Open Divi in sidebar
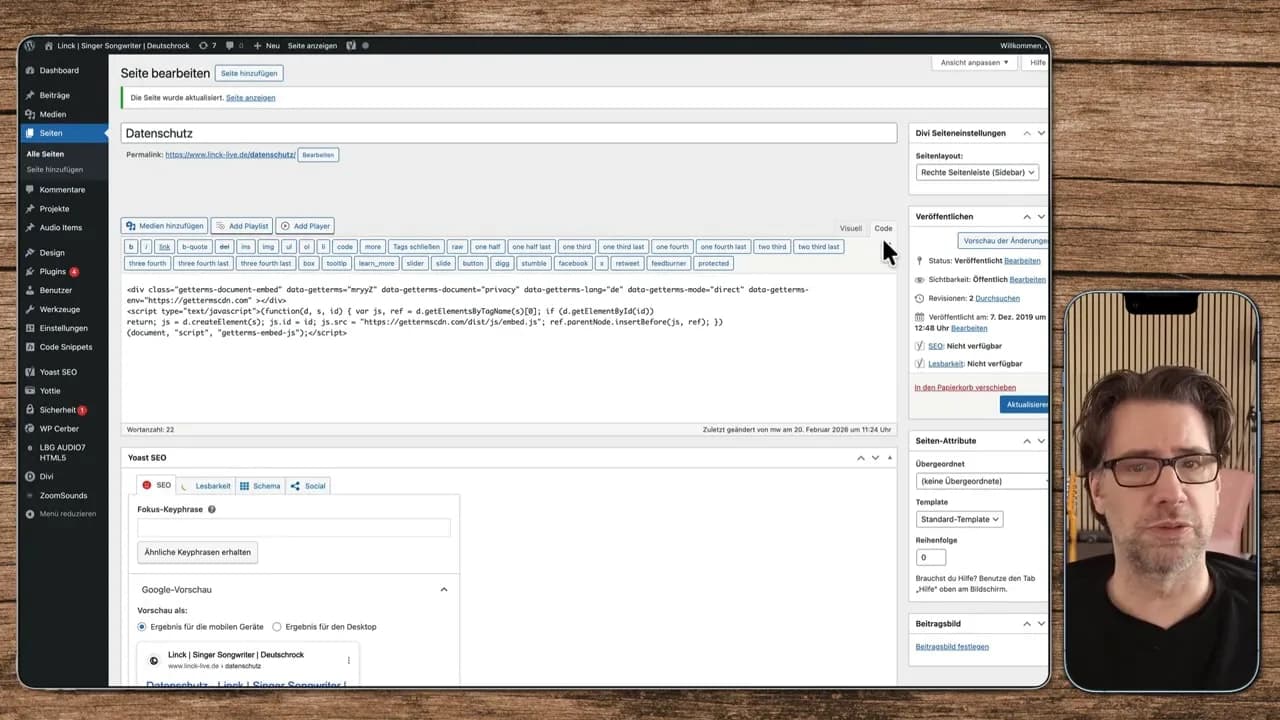The height and width of the screenshot is (720, 1280). click(x=47, y=477)
